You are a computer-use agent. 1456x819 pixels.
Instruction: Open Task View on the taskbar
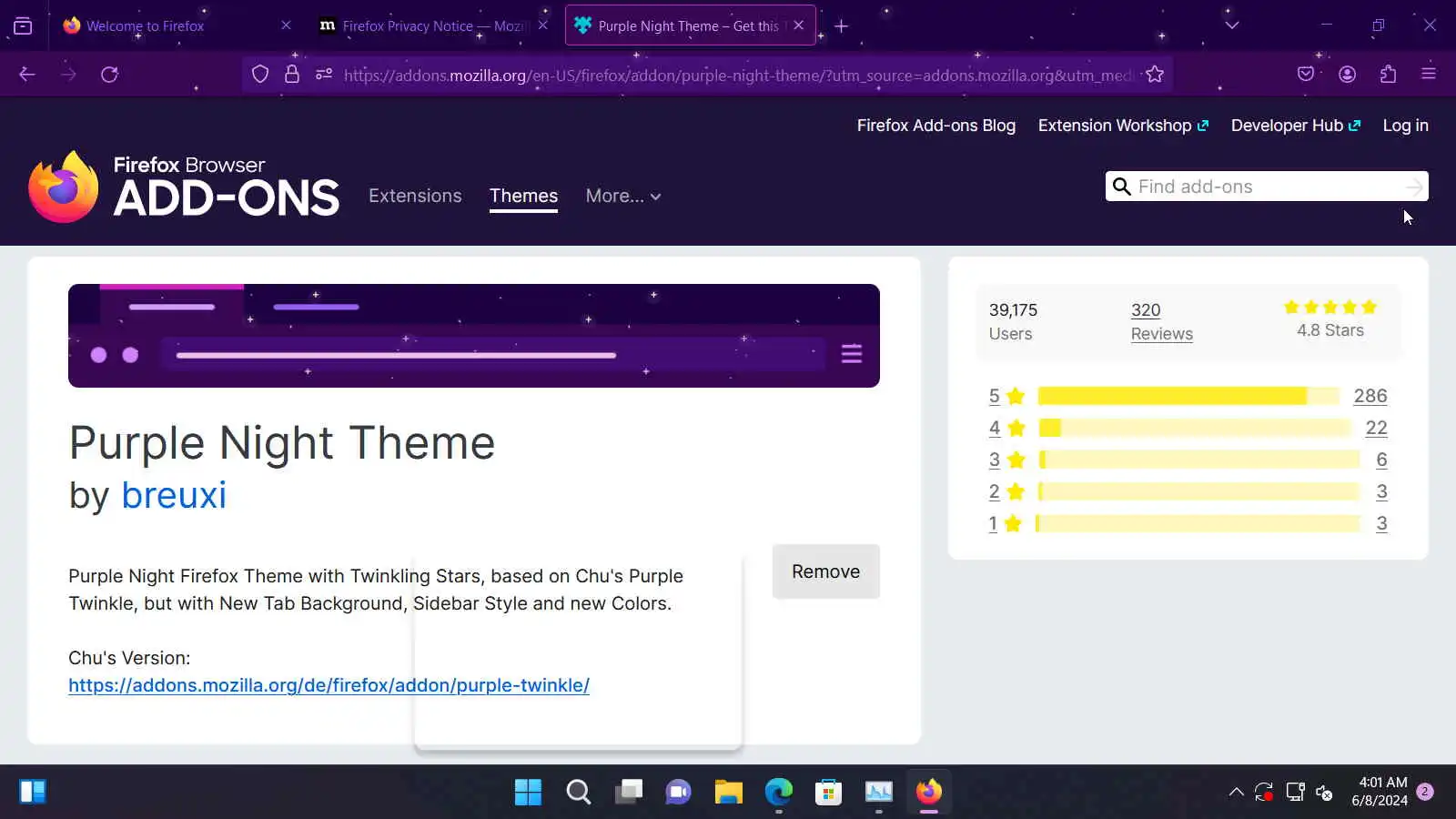point(628,792)
